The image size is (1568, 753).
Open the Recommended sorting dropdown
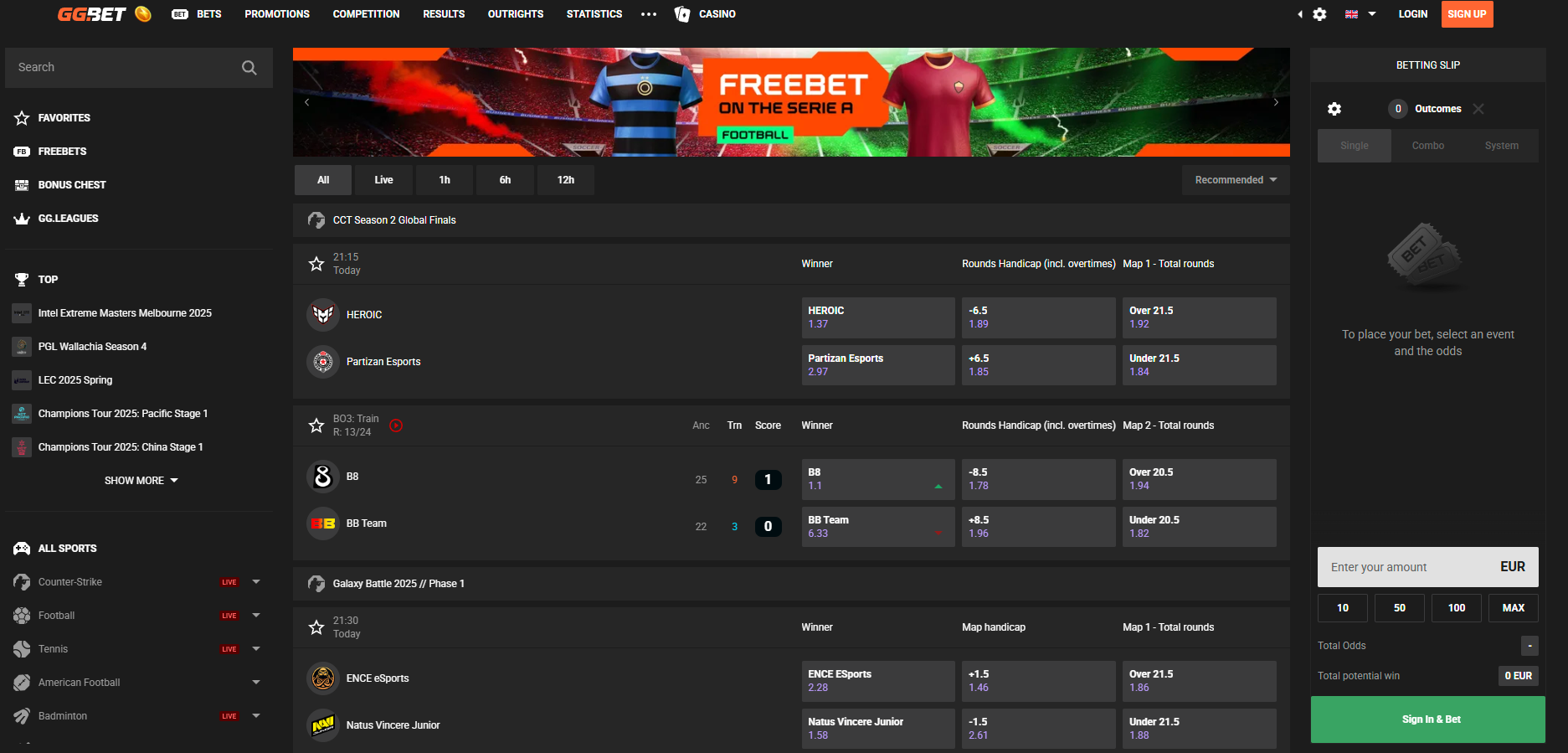coord(1236,180)
